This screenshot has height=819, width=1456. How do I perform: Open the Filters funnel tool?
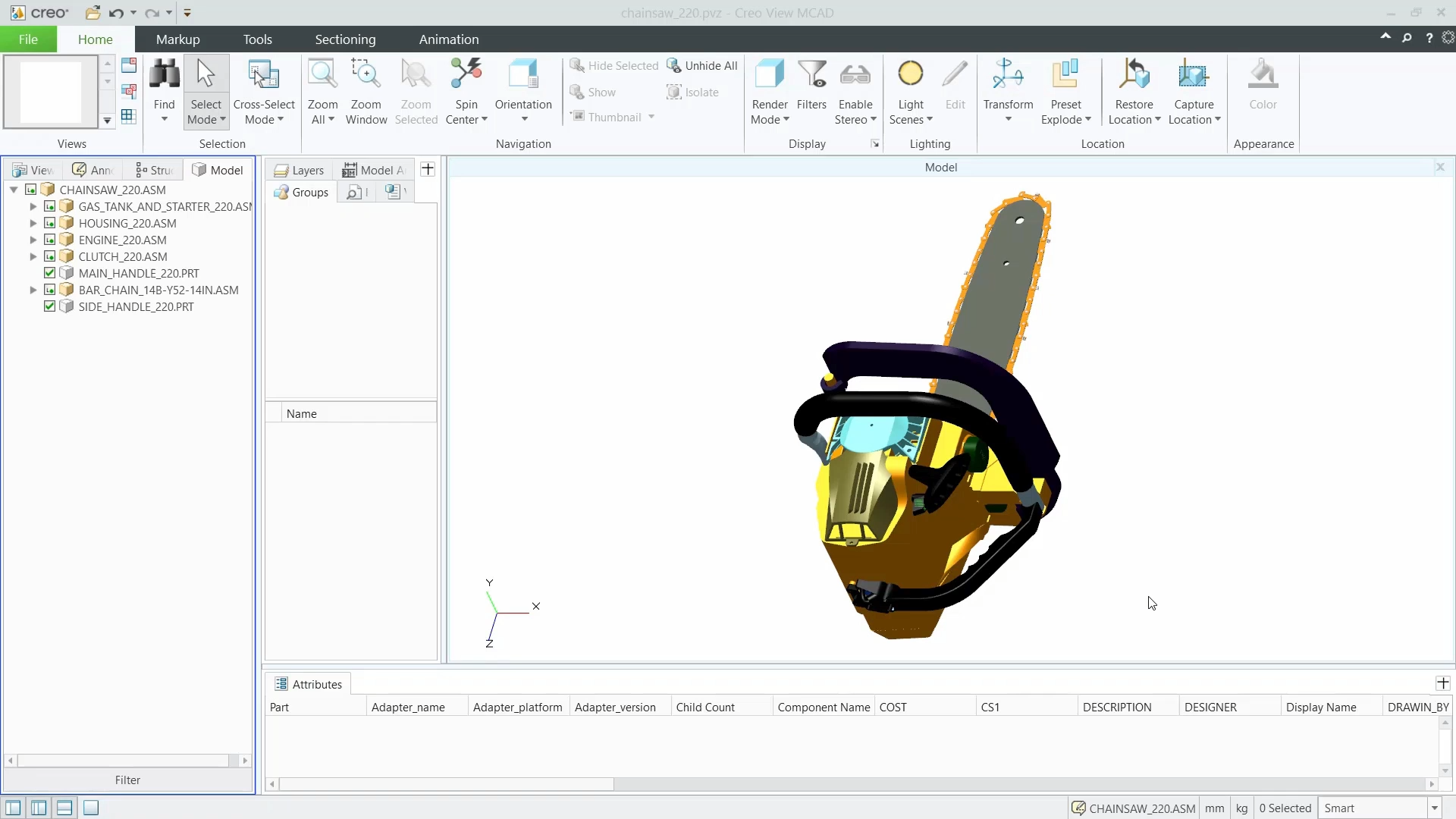811,76
